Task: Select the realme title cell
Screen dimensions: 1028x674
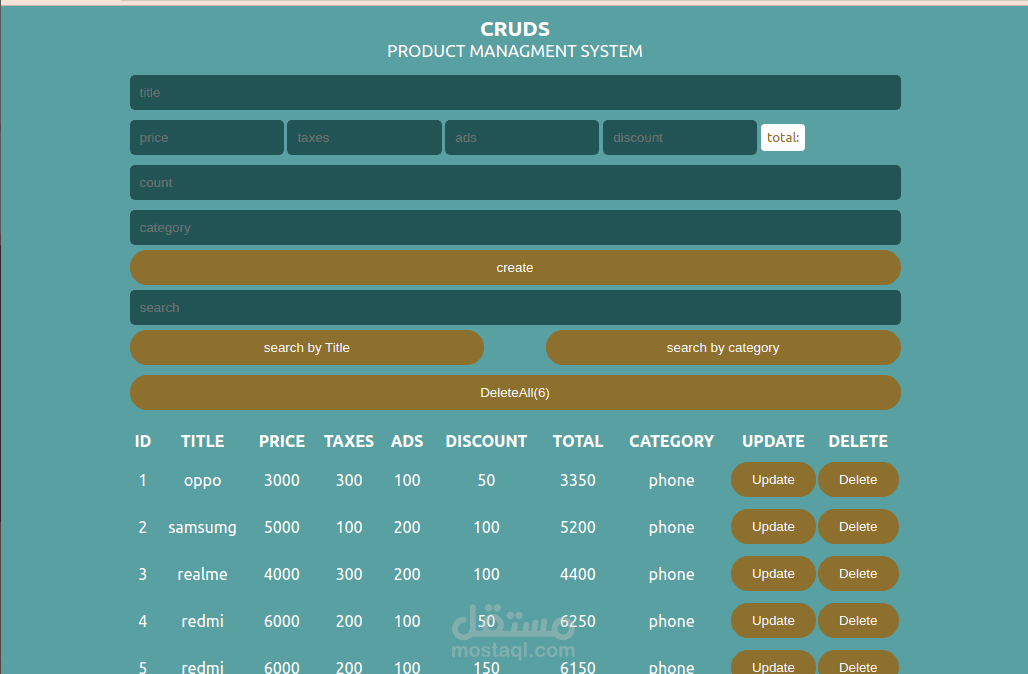Action: click(x=203, y=574)
